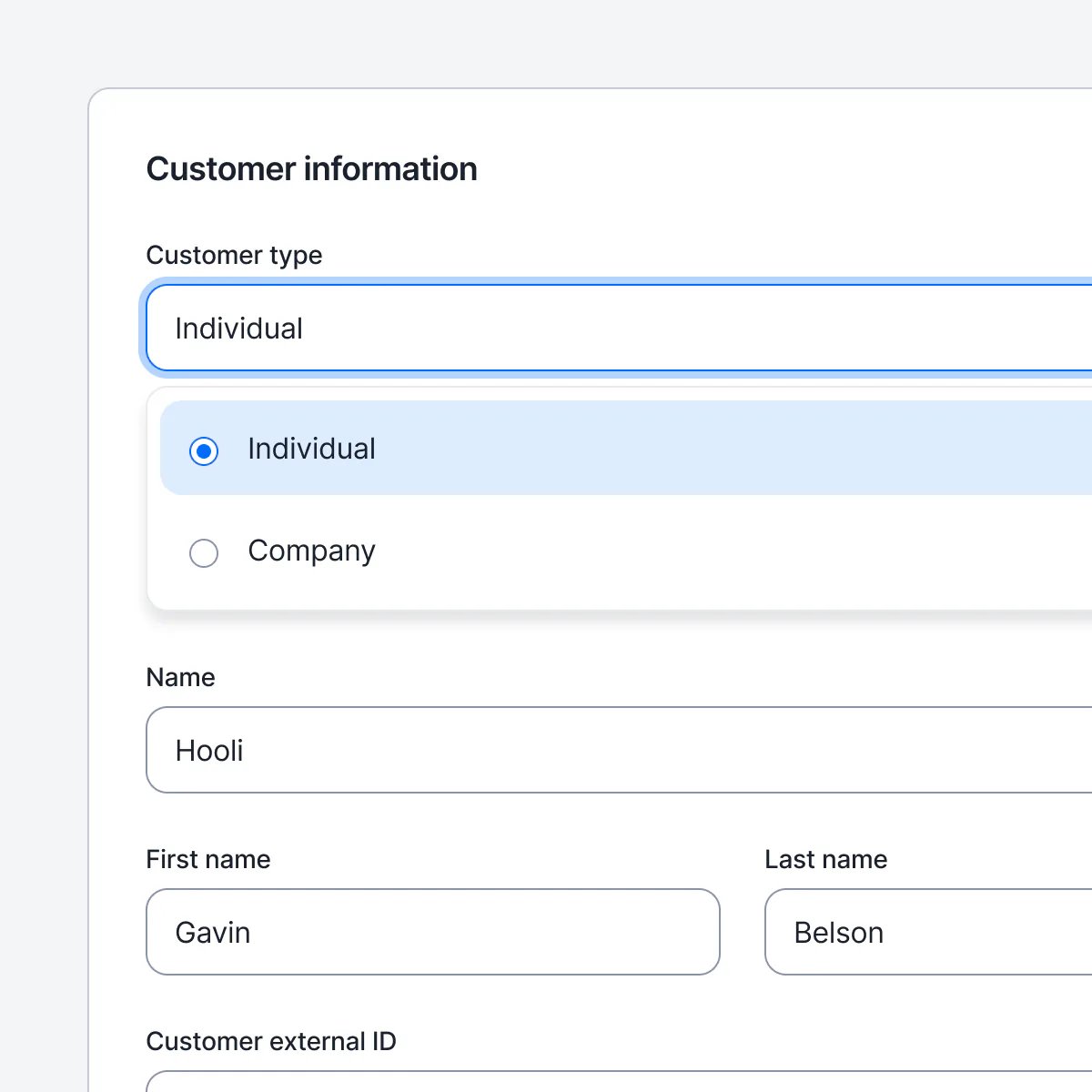Click the Customer type label
1092x1092 pixels.
(x=234, y=256)
